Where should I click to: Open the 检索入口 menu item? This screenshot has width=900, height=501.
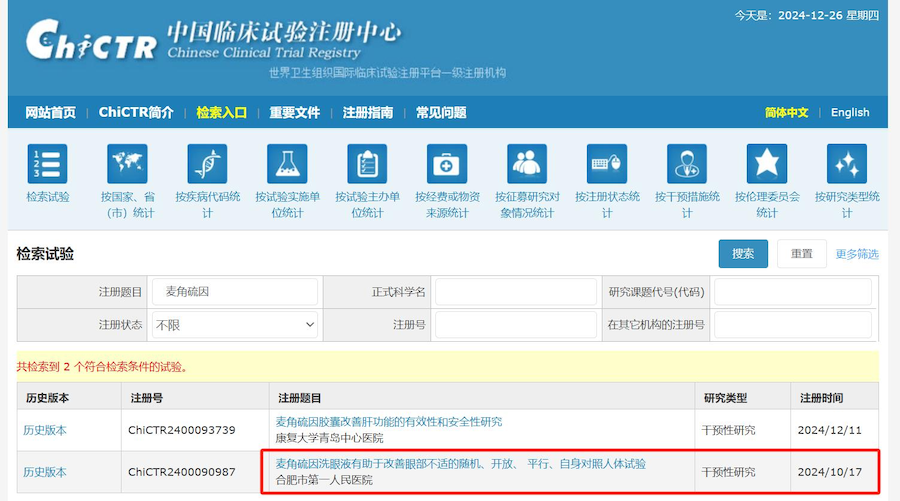(x=221, y=112)
